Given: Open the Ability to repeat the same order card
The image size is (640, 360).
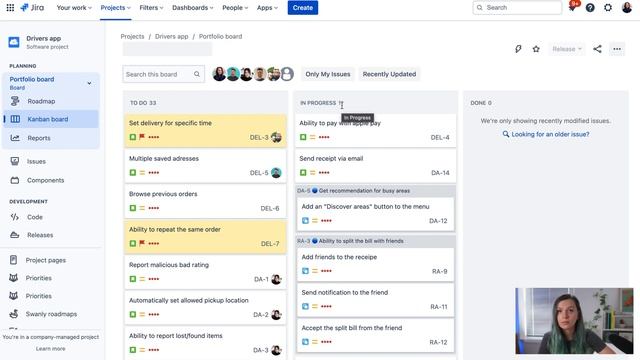Looking at the screenshot, I should (205, 237).
